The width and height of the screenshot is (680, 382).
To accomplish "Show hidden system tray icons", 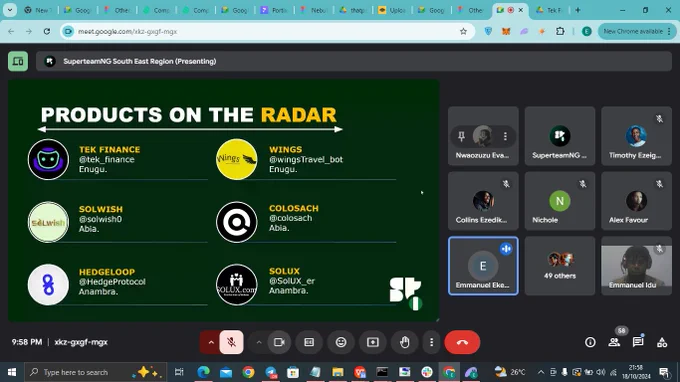I will pyautogui.click(x=541, y=372).
